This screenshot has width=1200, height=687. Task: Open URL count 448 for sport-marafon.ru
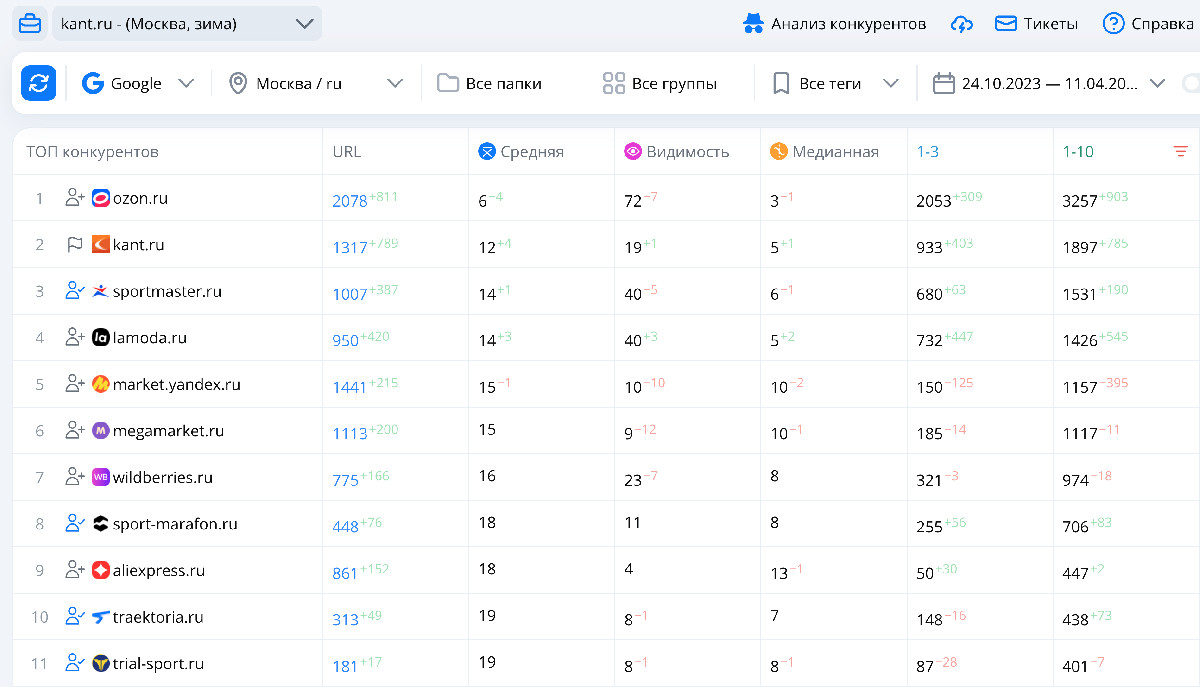(346, 526)
